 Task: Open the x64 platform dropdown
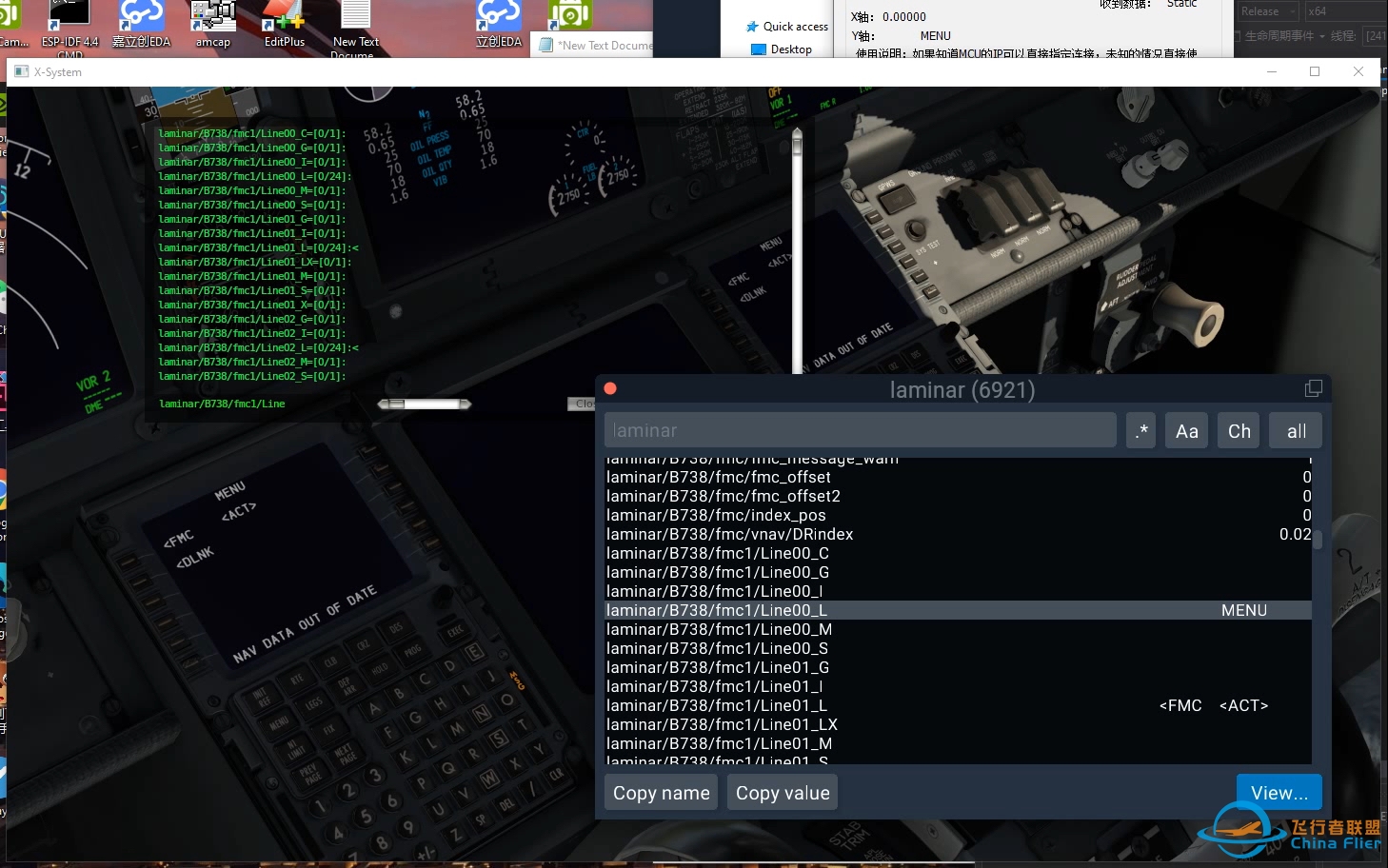click(1344, 11)
